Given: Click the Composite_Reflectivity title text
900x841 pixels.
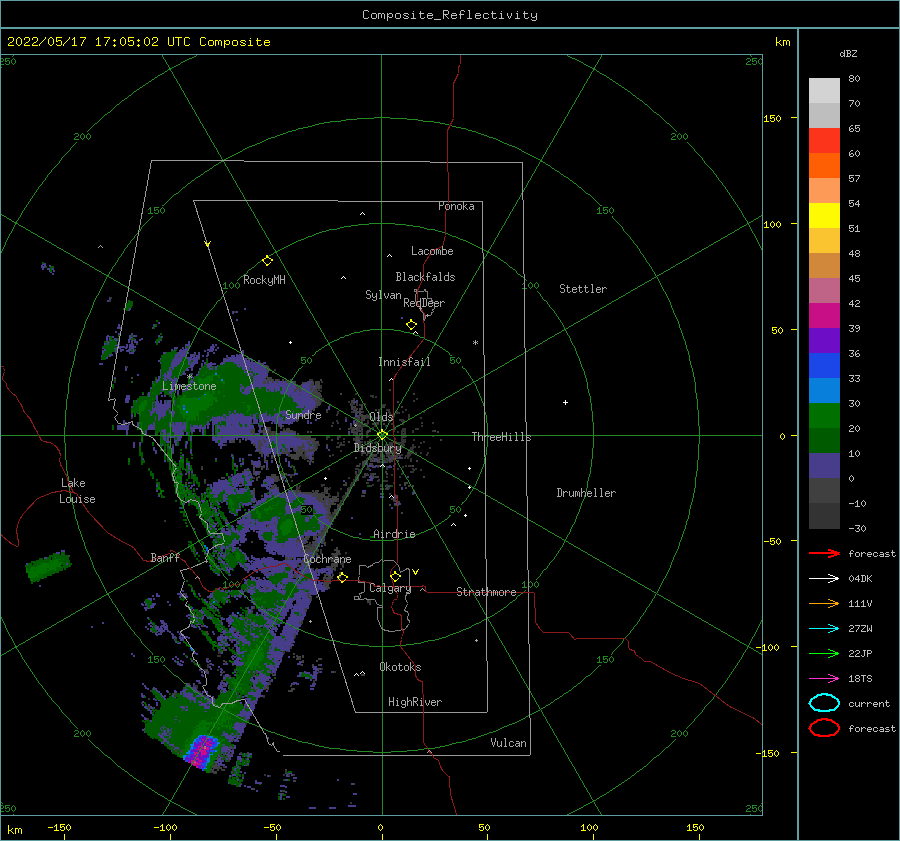Looking at the screenshot, I should (450, 15).
